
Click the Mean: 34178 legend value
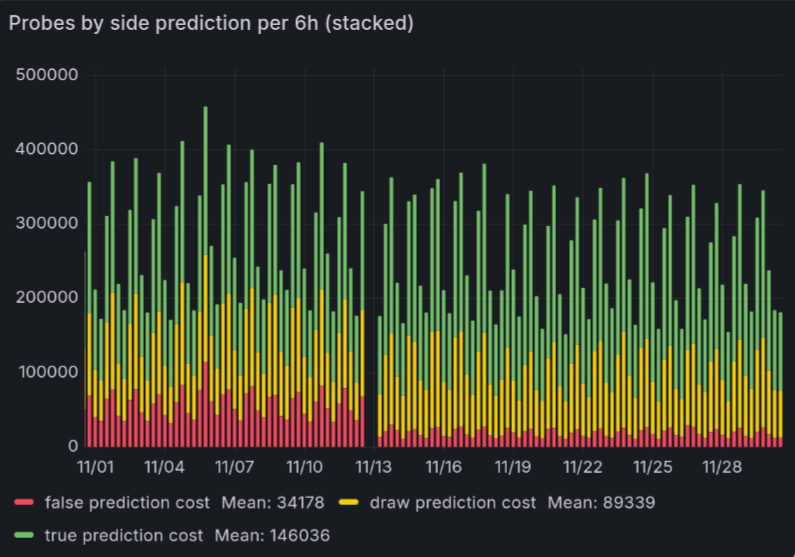tap(265, 502)
